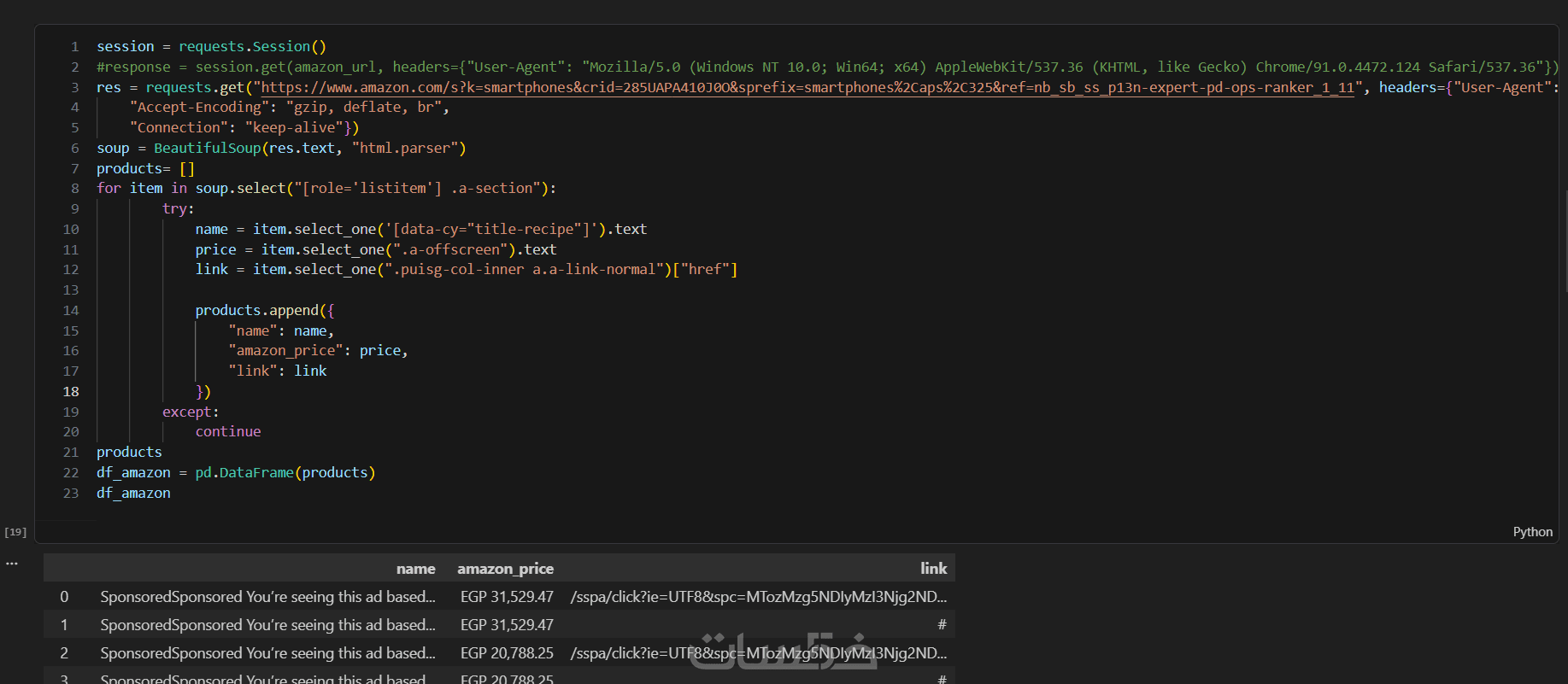The height and width of the screenshot is (684, 1568).
Task: Click row index 0 in the output table
Action: click(64, 597)
